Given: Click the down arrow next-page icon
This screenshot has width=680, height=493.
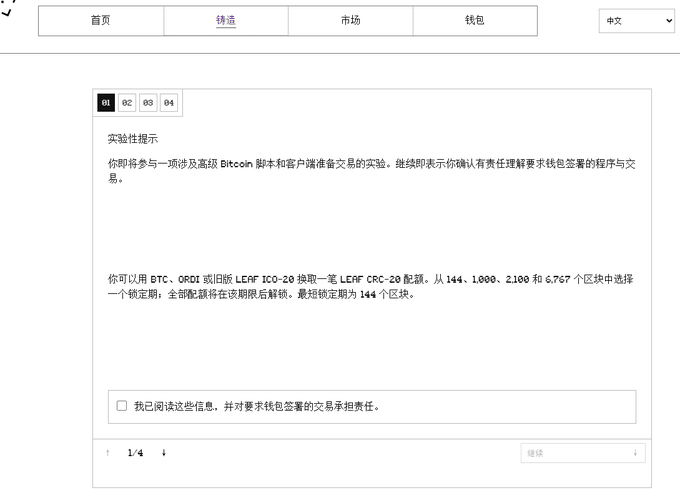Looking at the screenshot, I should [x=164, y=453].
